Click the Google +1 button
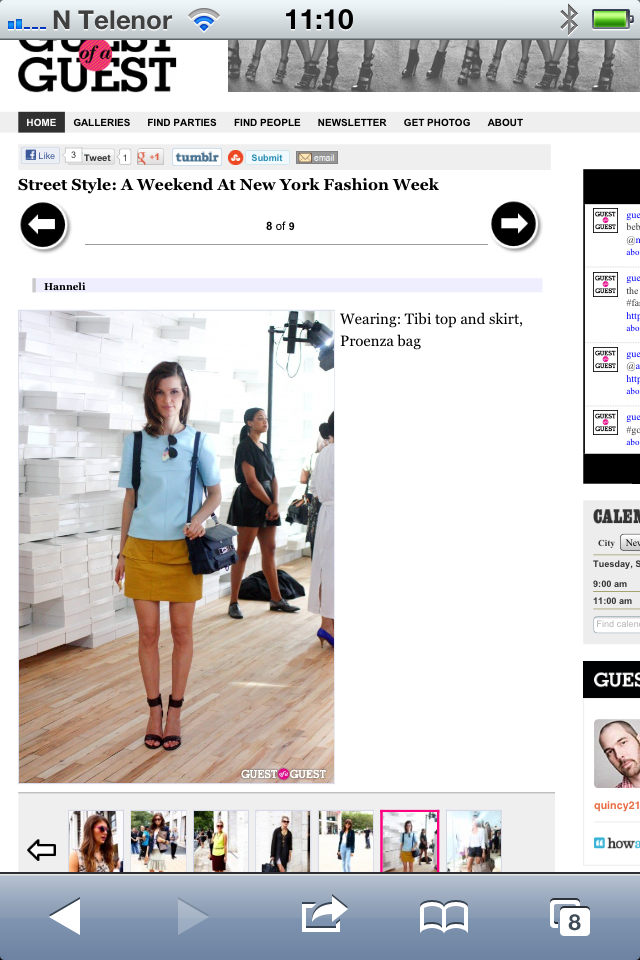This screenshot has width=640, height=960. coord(149,157)
